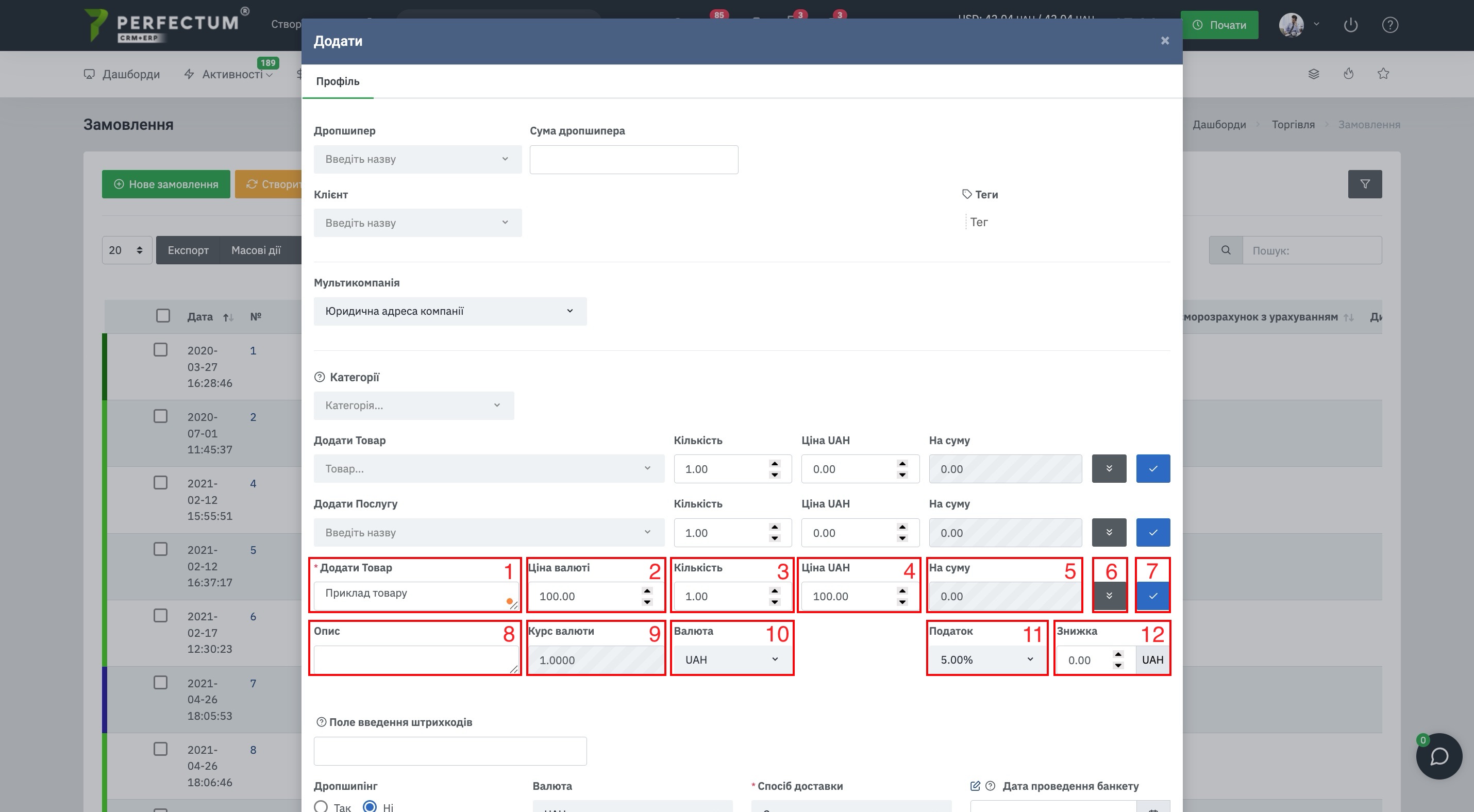Image resolution: width=1474 pixels, height=812 pixels.
Task: Click the Нове замовлення button
Action: point(166,184)
